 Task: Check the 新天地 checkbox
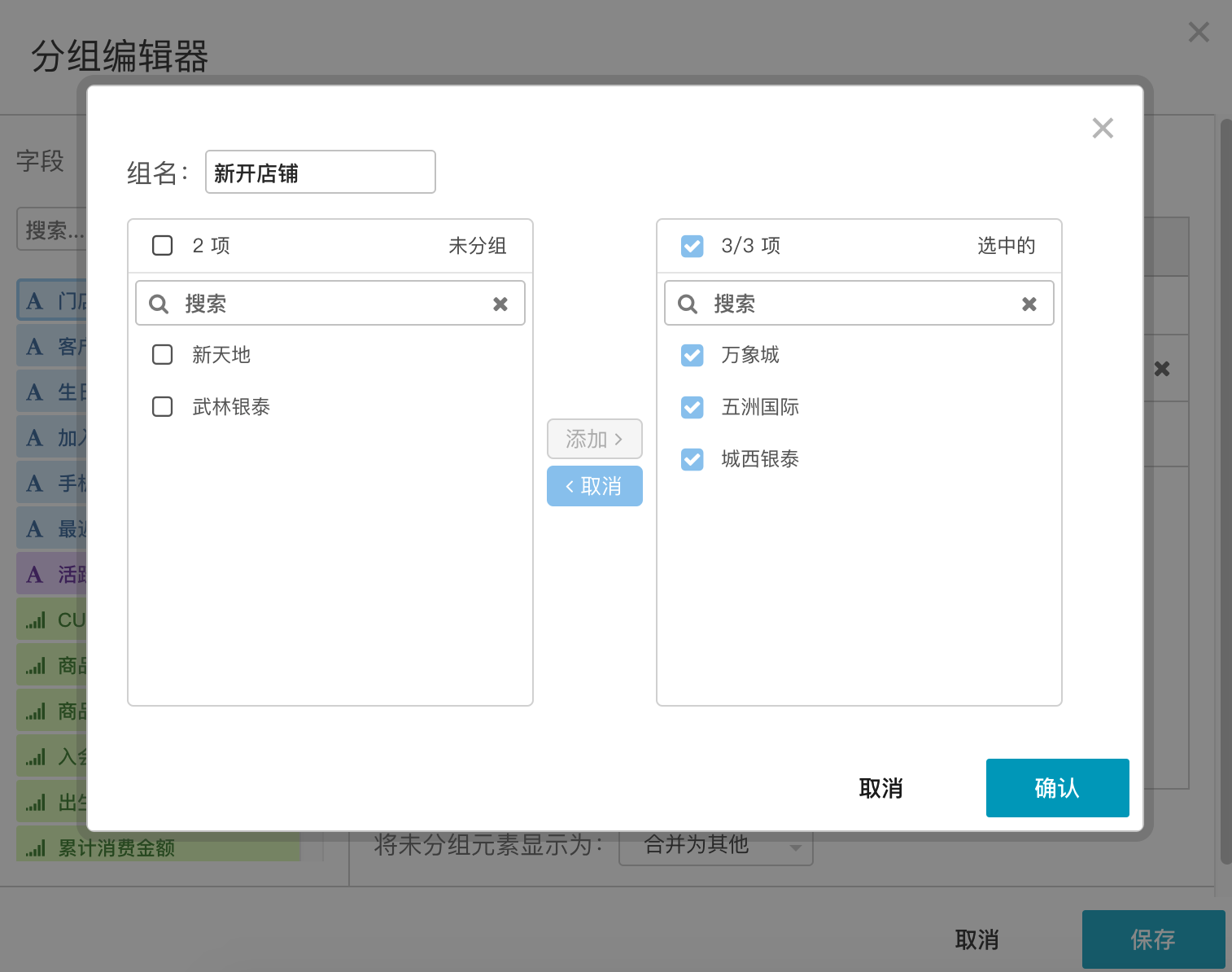click(163, 354)
